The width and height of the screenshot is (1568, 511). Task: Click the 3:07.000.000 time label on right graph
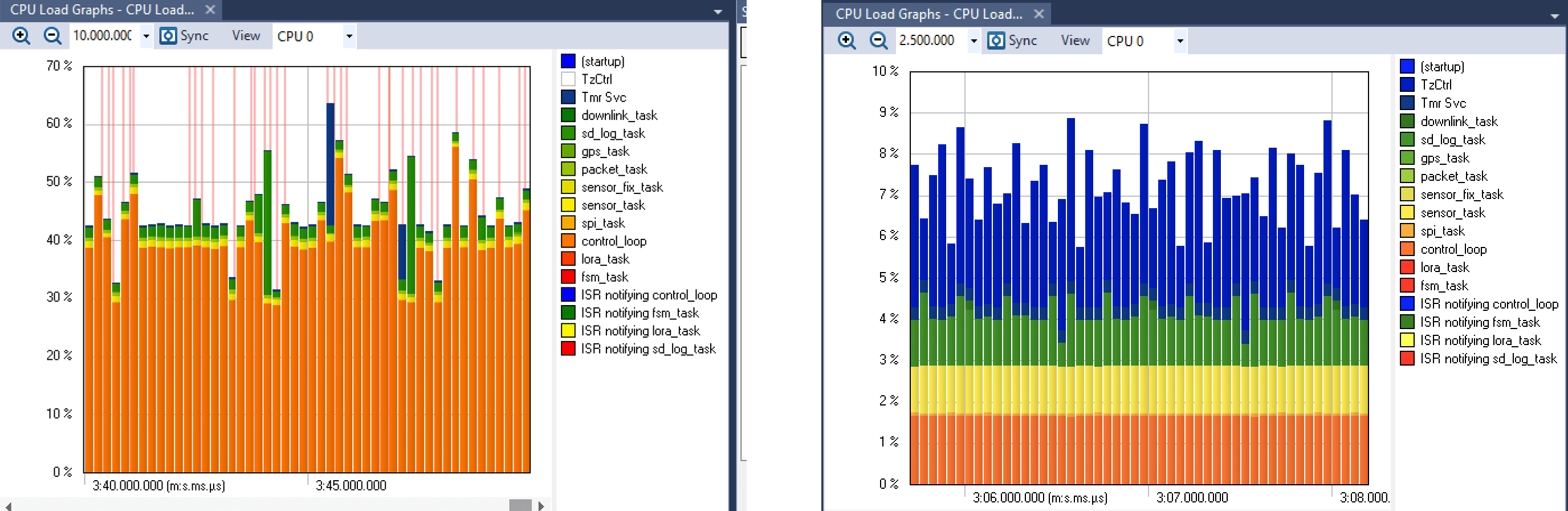1192,498
